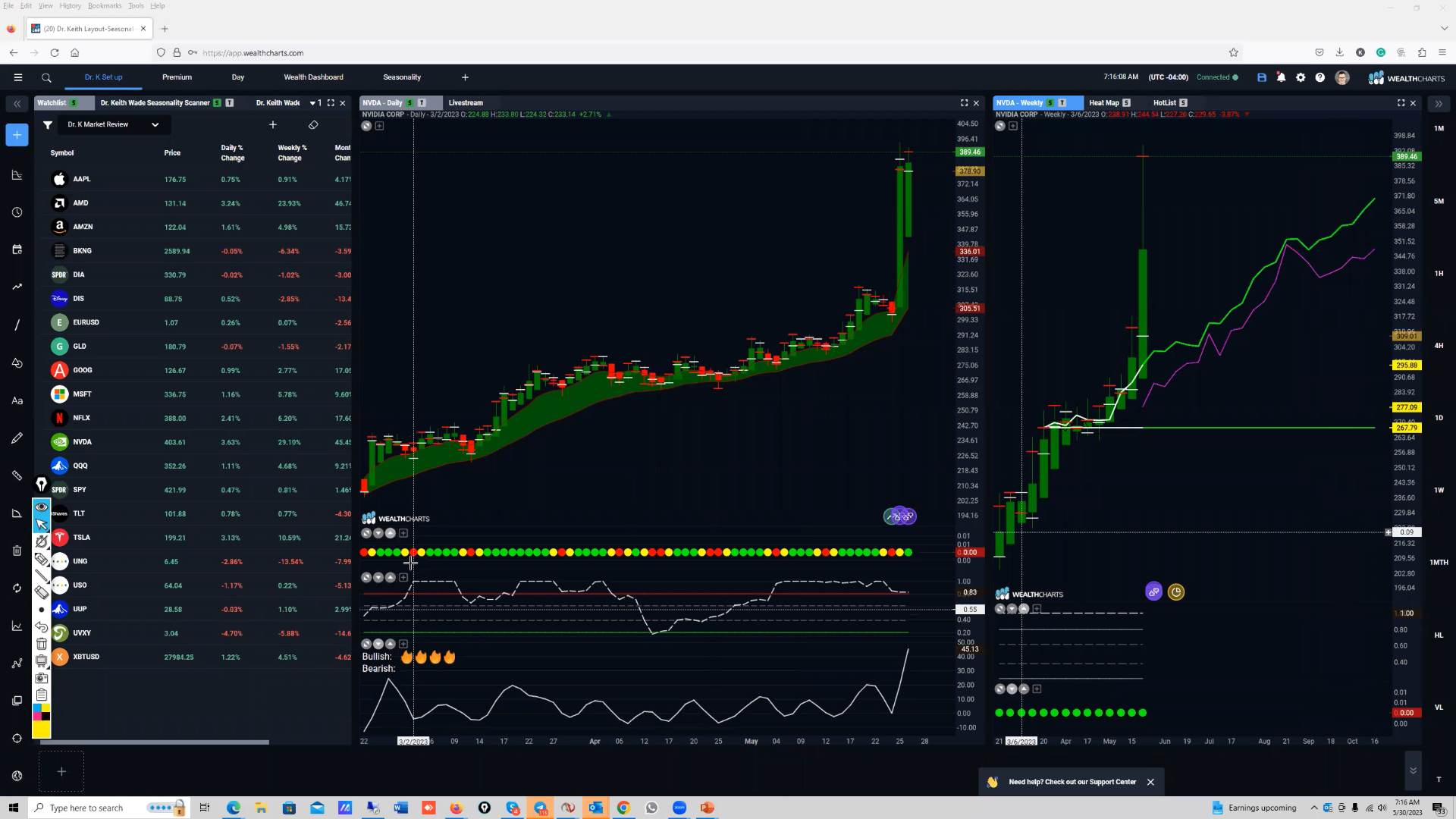
Task: Select the trend line drawing tool
Action: tap(17, 325)
